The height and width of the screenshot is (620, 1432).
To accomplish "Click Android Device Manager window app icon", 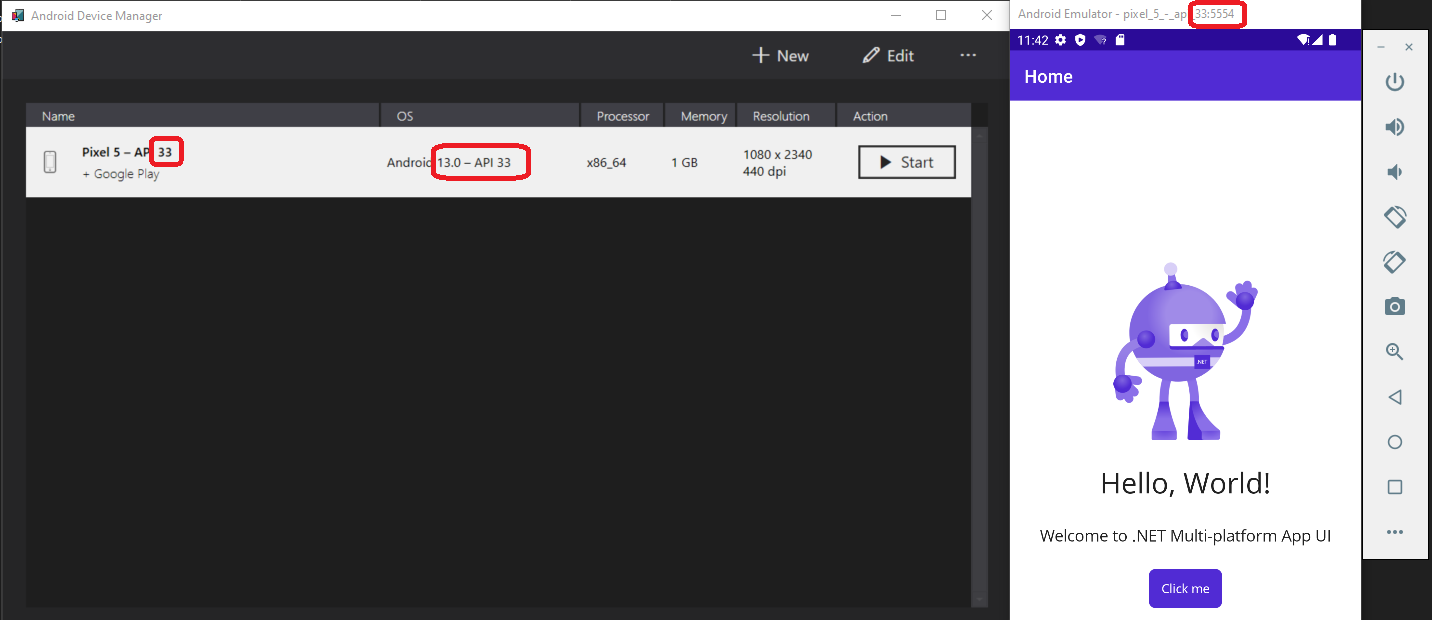I will pyautogui.click(x=18, y=15).
